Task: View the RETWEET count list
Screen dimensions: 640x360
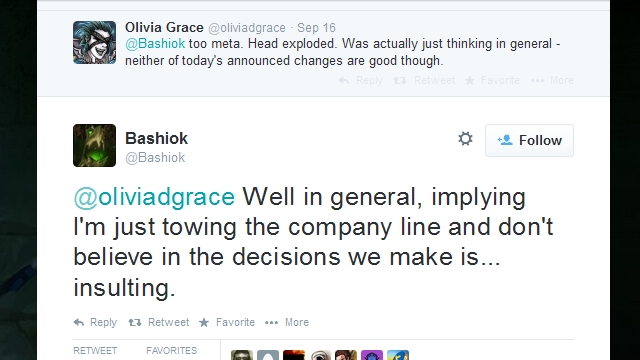Action: [x=95, y=351]
